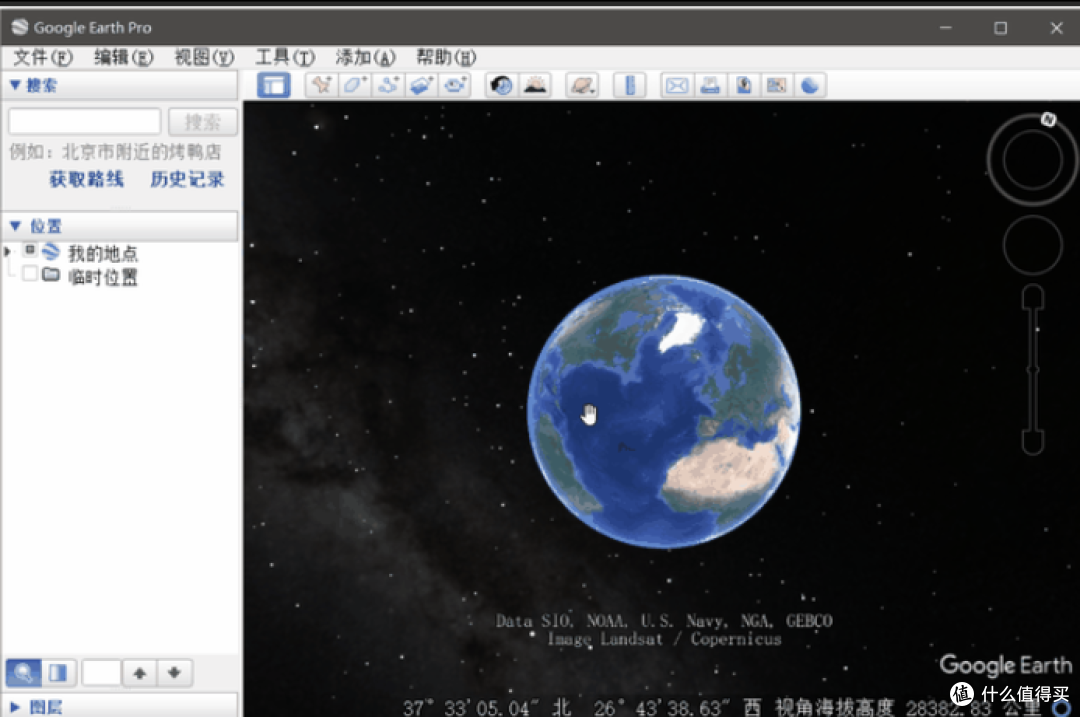Check the 临时位置 checkbox
Image resolution: width=1080 pixels, height=717 pixels.
pyautogui.click(x=30, y=274)
